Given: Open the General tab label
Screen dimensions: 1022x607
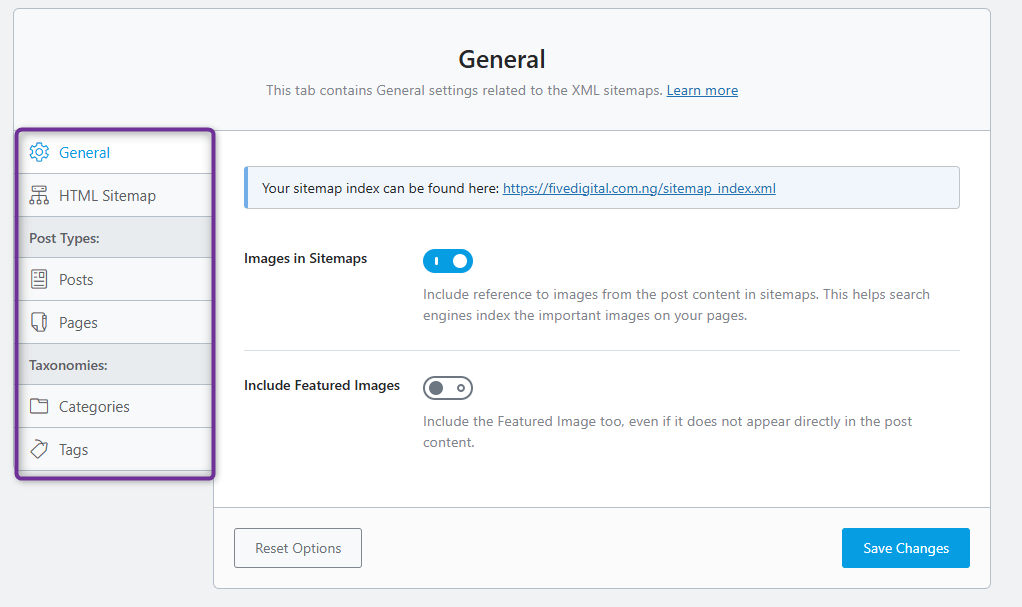Looking at the screenshot, I should tap(84, 153).
